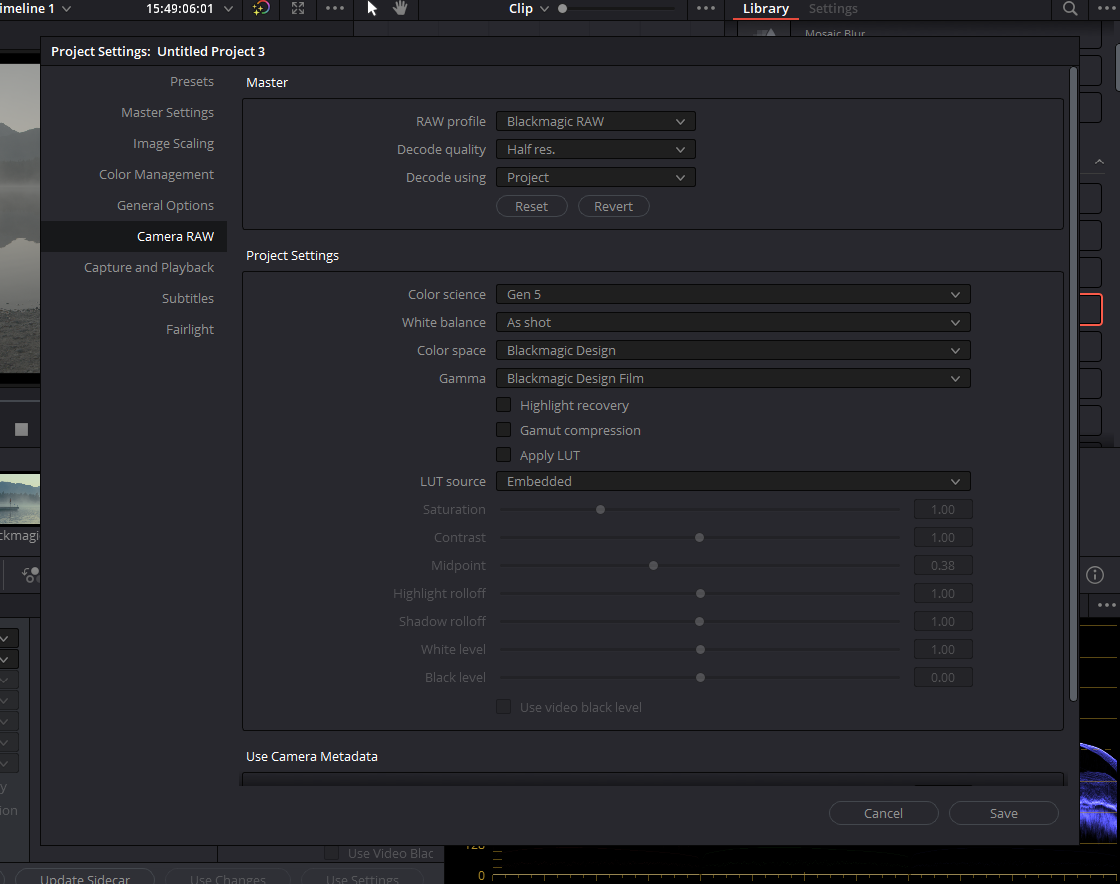Switch to Library tab
This screenshot has height=884, width=1120.
765,9
